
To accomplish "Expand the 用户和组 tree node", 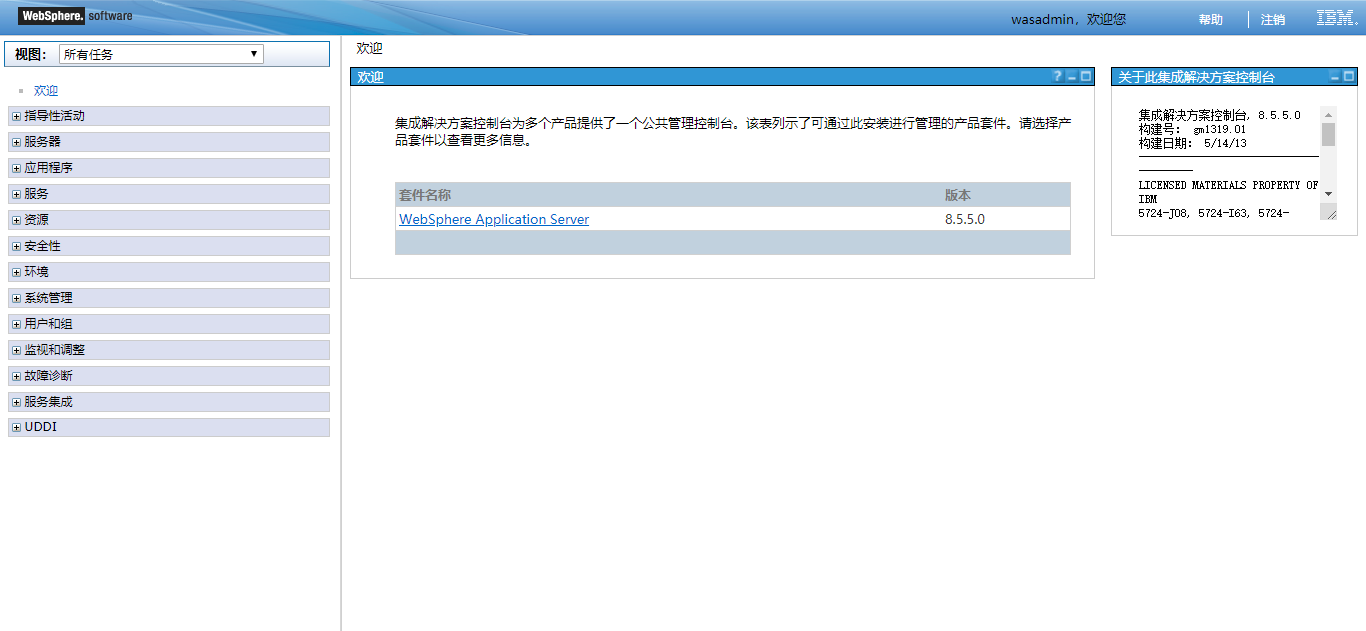I will (x=16, y=324).
